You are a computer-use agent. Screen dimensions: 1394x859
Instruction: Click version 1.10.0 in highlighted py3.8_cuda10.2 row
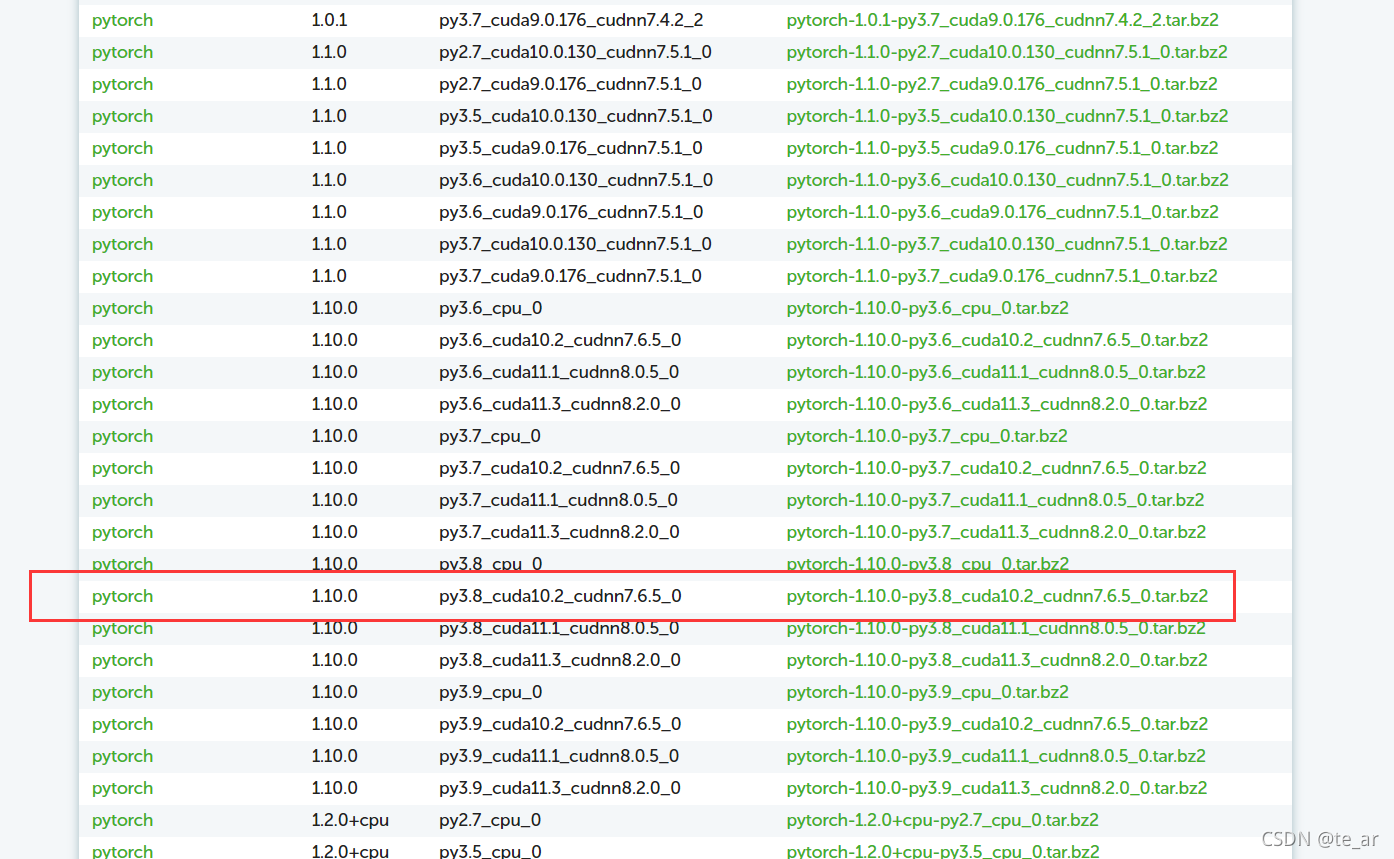click(x=334, y=596)
